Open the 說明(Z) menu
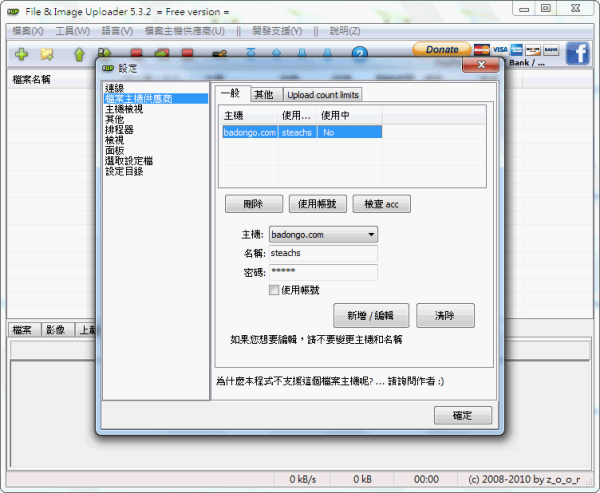Viewport: 600px width, 493px height. pyautogui.click(x=345, y=31)
